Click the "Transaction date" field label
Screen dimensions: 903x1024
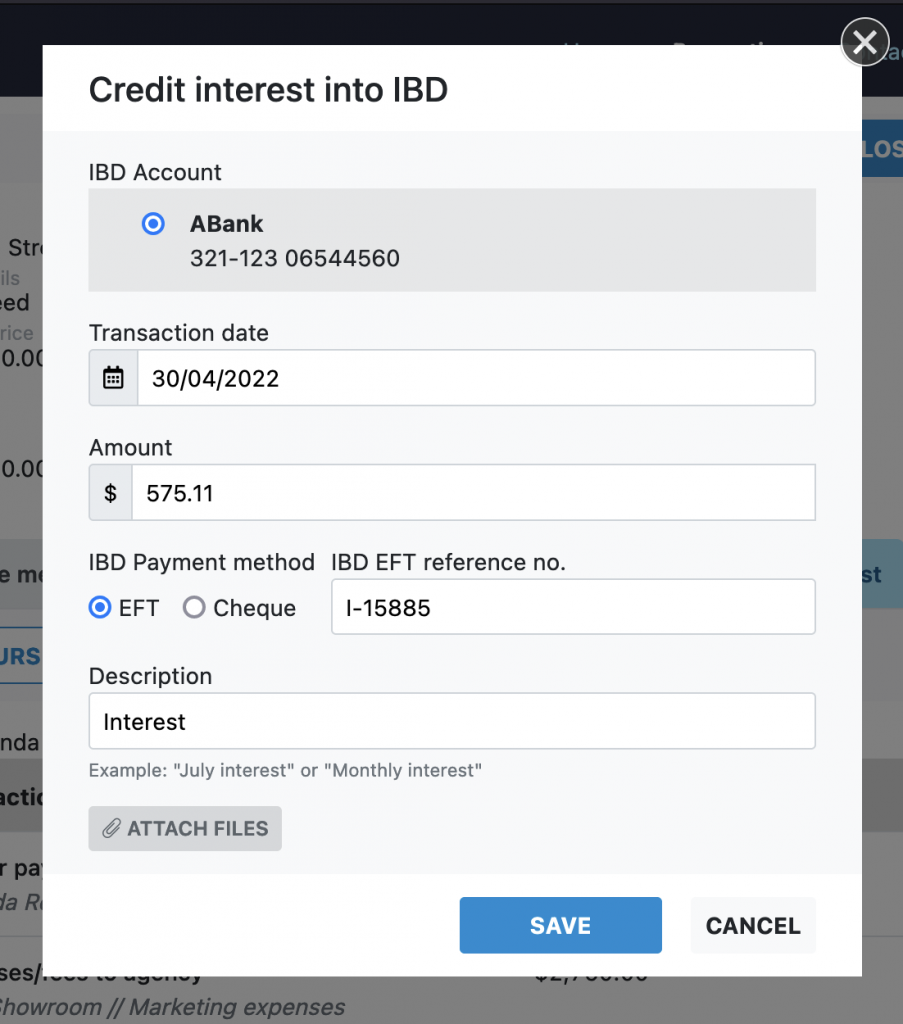pyautogui.click(x=179, y=333)
